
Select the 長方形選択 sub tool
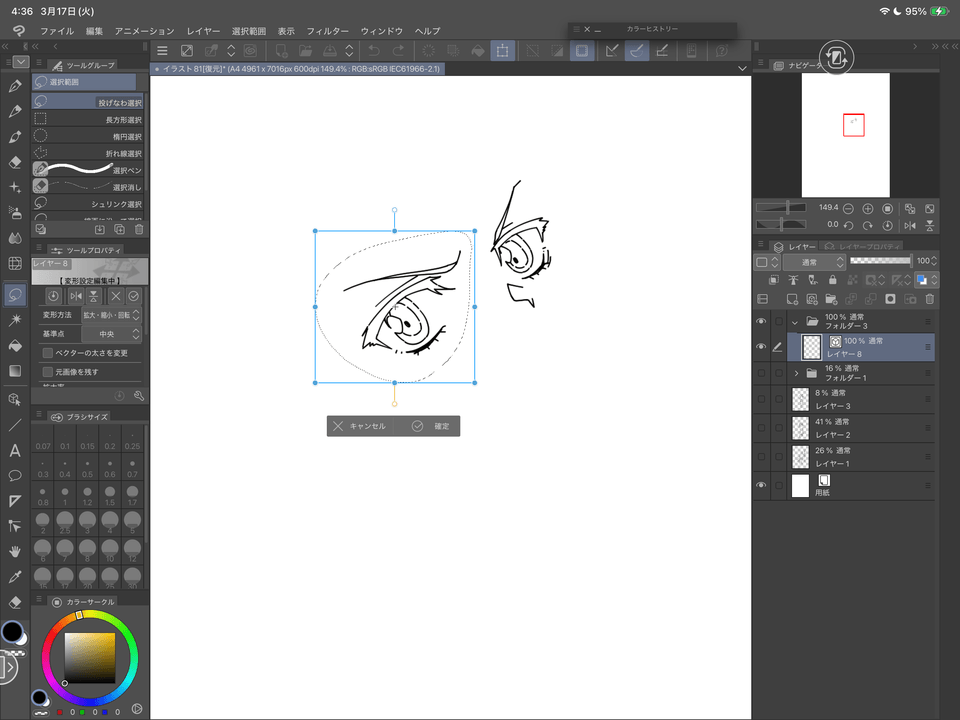click(88, 119)
